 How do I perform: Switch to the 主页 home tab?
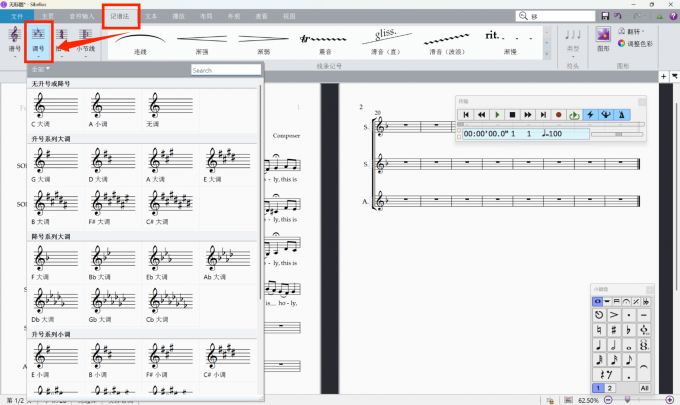48,16
